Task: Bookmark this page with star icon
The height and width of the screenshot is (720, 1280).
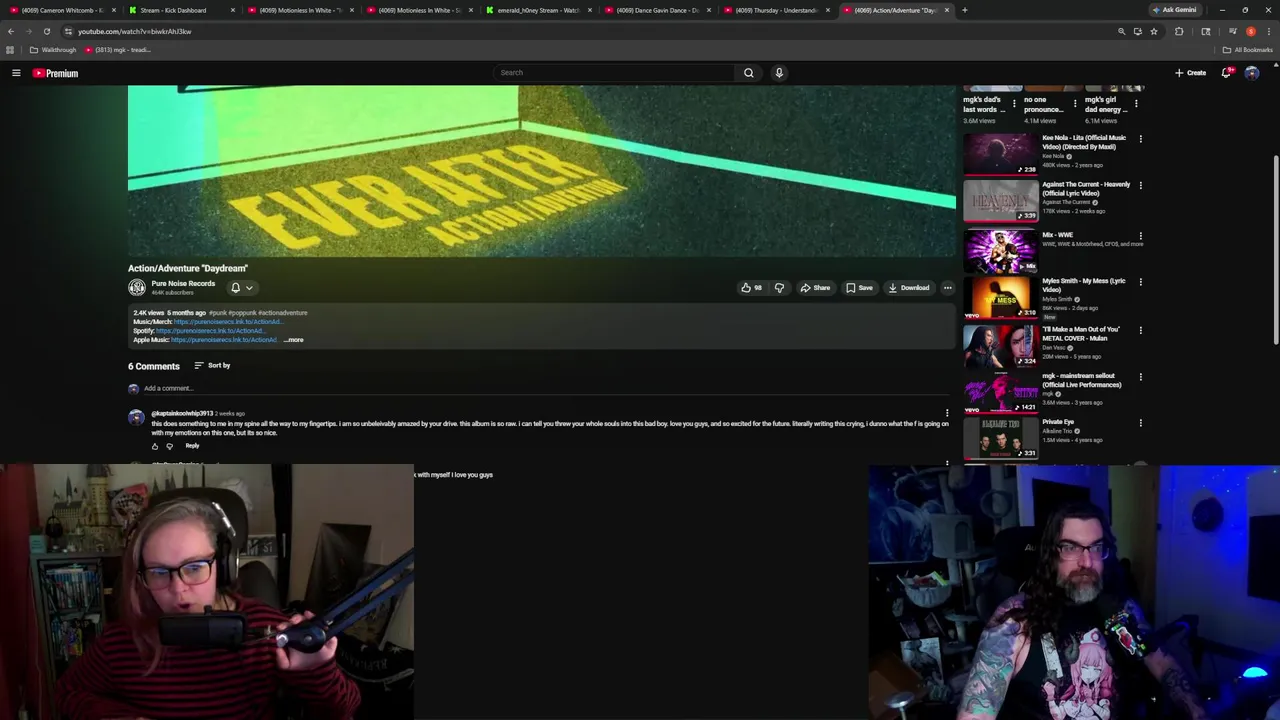Action: point(1153,31)
